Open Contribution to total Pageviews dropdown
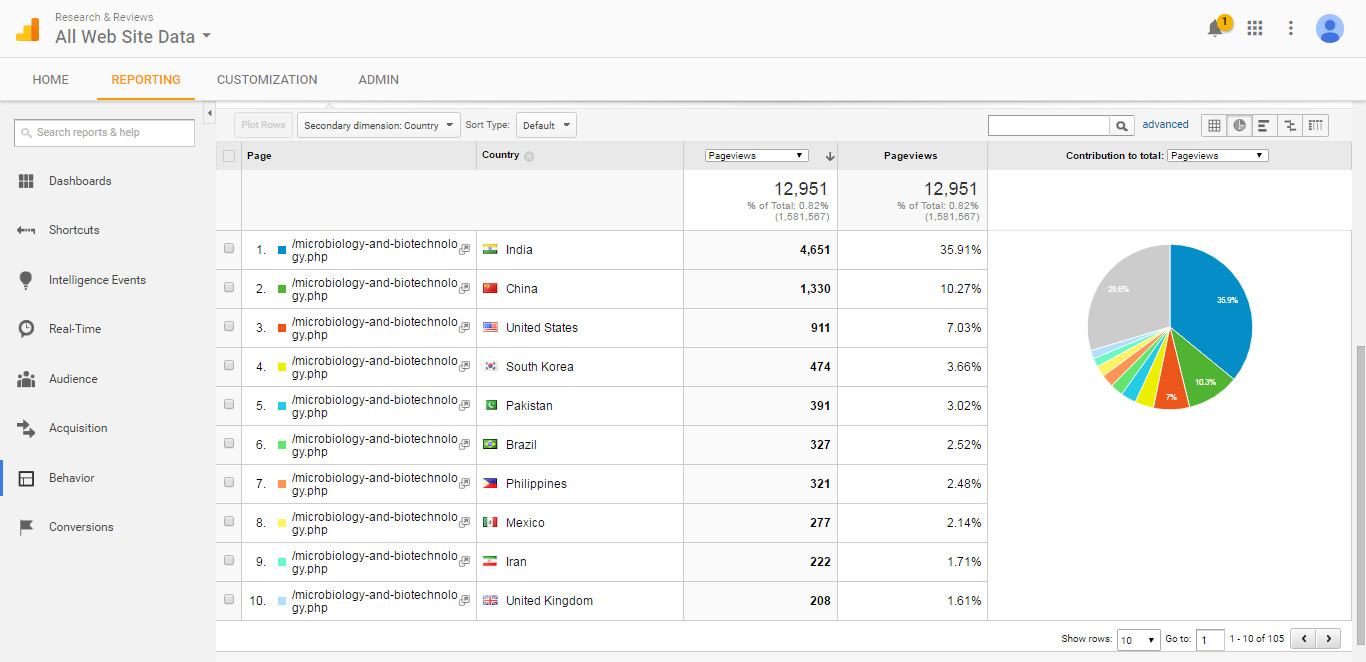 pos(1218,156)
